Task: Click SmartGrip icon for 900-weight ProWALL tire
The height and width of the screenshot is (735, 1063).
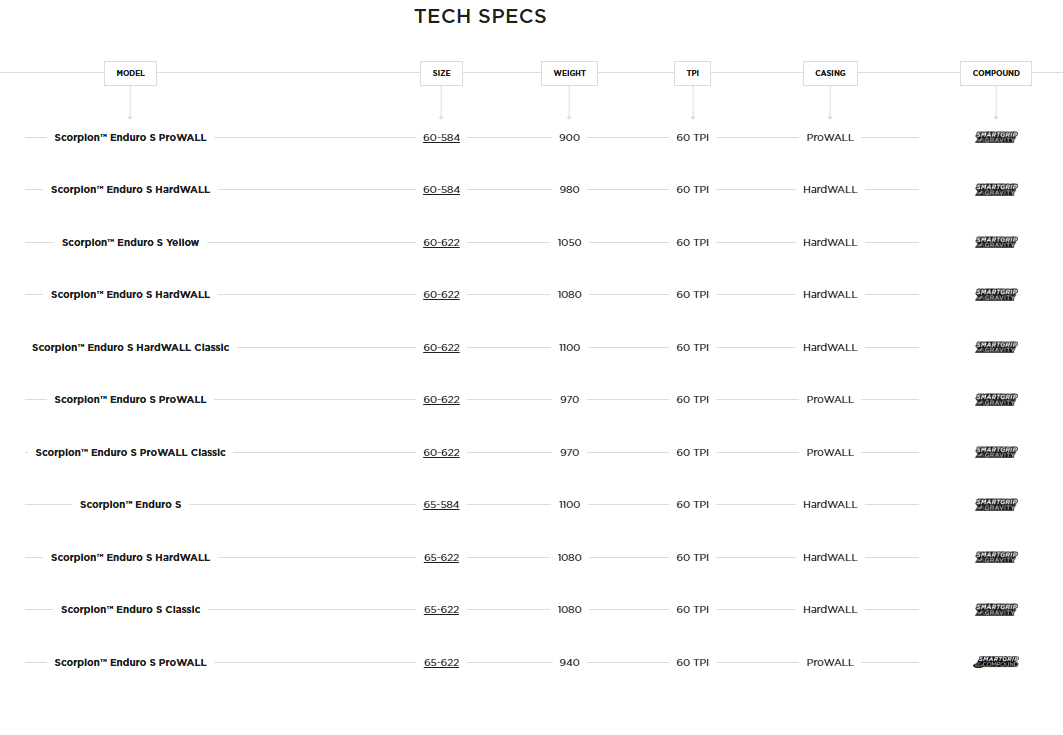Action: coord(995,137)
